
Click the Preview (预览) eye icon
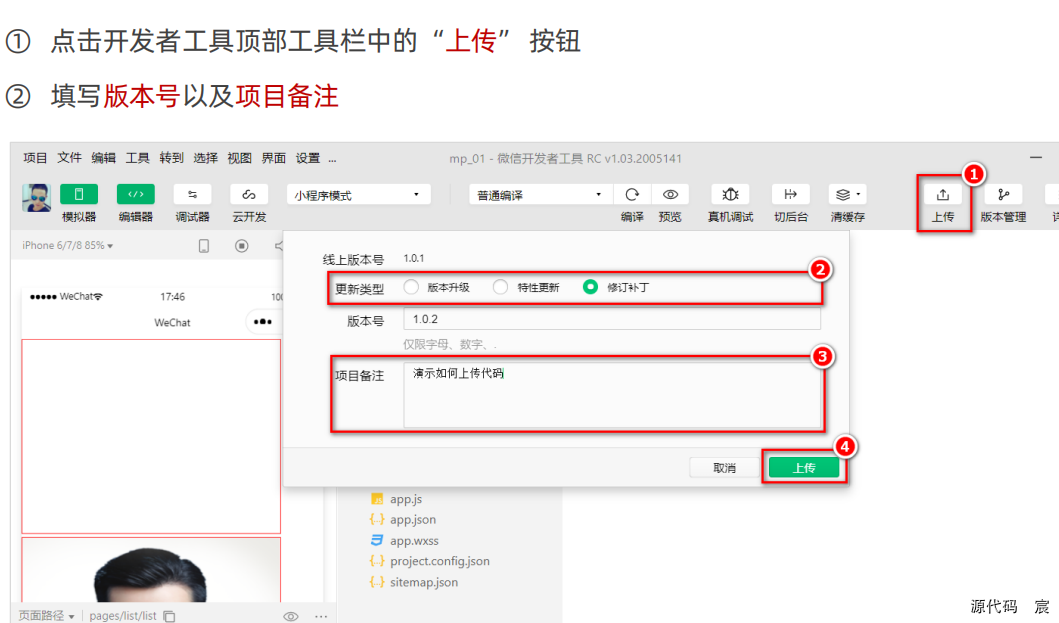click(x=670, y=195)
